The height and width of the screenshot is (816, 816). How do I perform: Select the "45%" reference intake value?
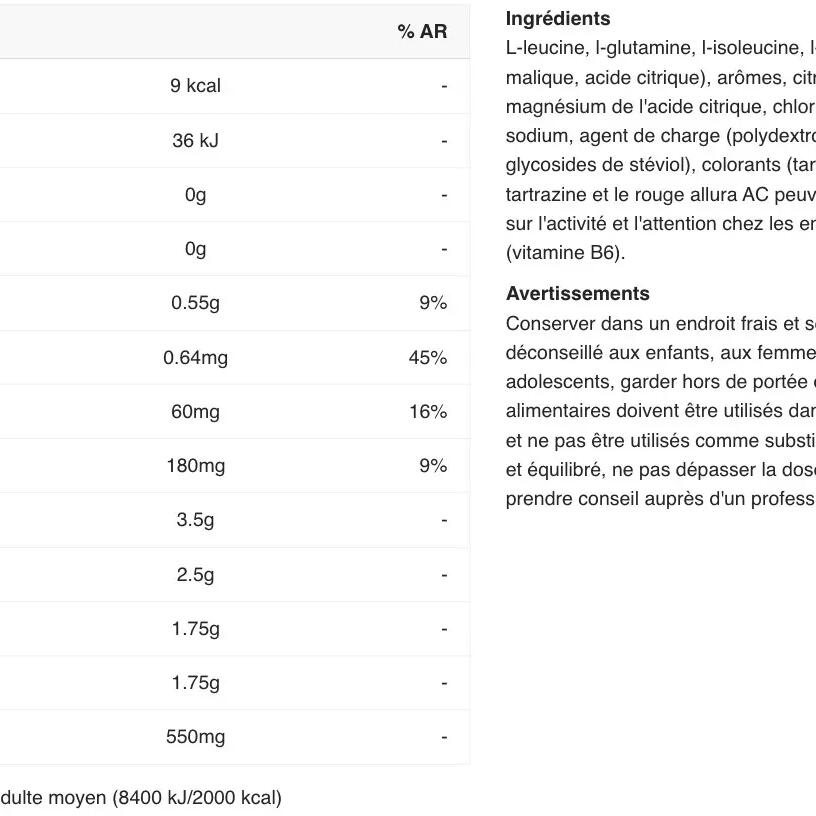427,358
